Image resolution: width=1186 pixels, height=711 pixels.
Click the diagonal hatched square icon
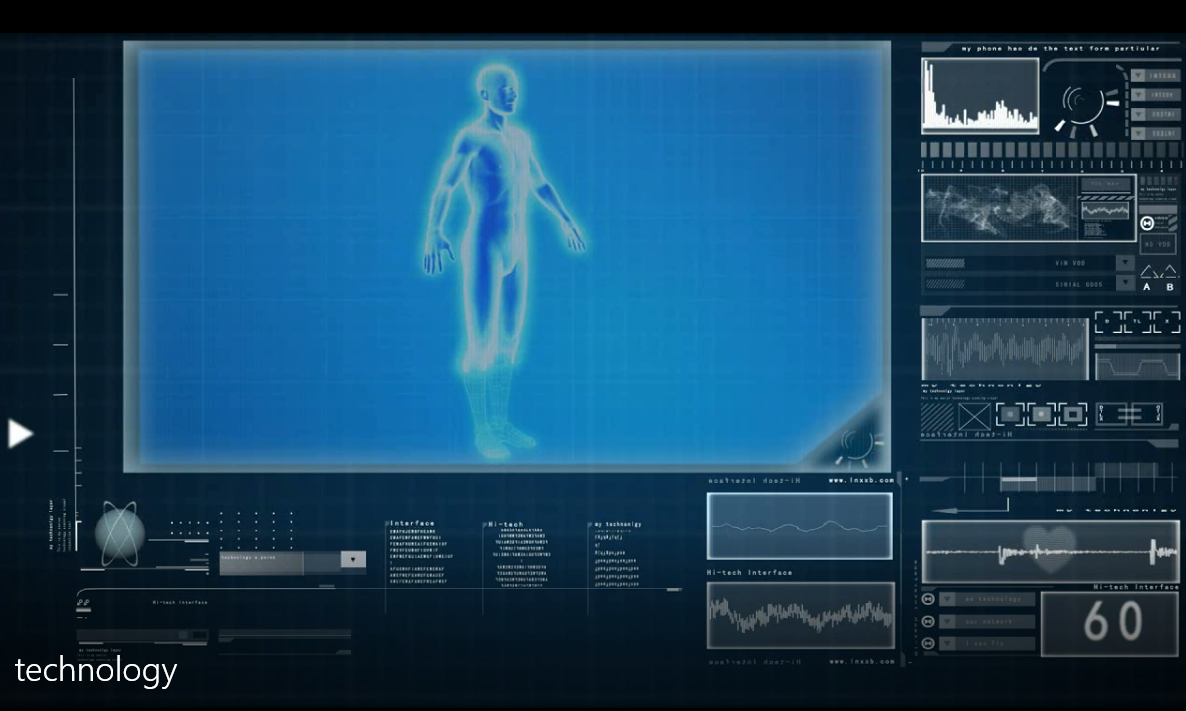[937, 417]
